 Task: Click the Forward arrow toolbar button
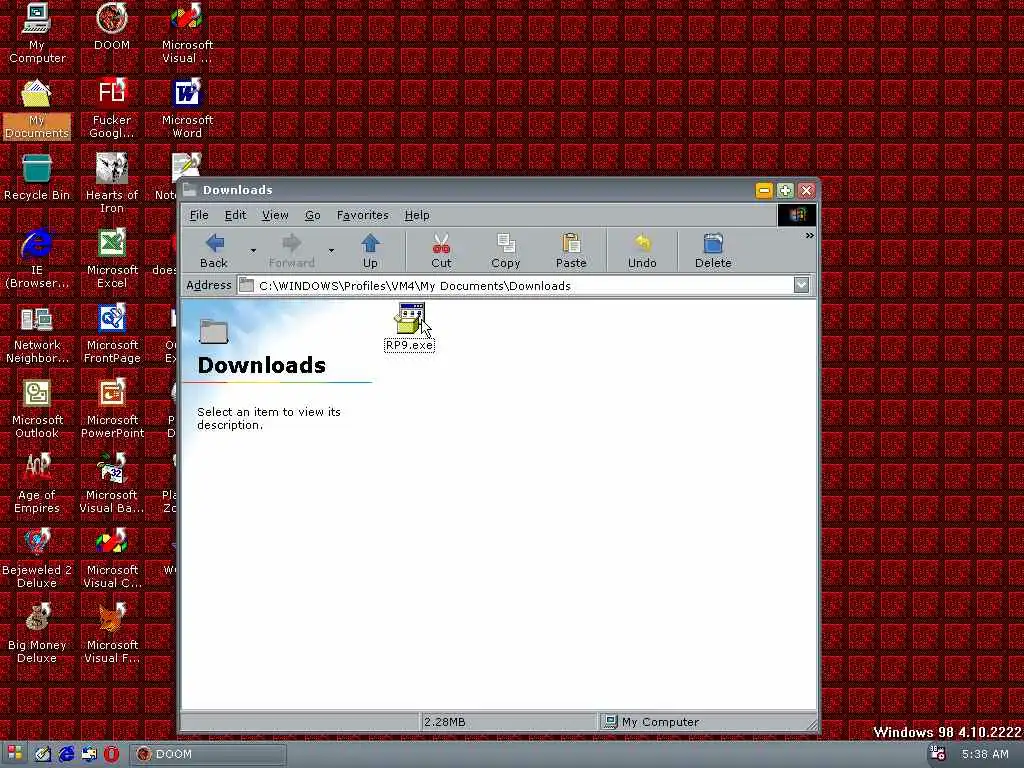pyautogui.click(x=291, y=251)
